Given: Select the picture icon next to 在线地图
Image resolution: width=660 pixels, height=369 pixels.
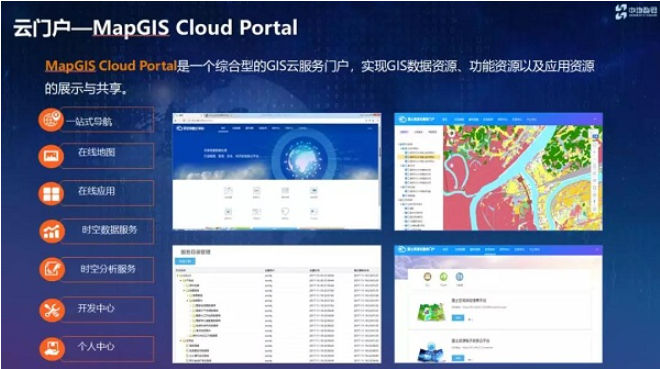Looking at the screenshot, I should [x=51, y=156].
